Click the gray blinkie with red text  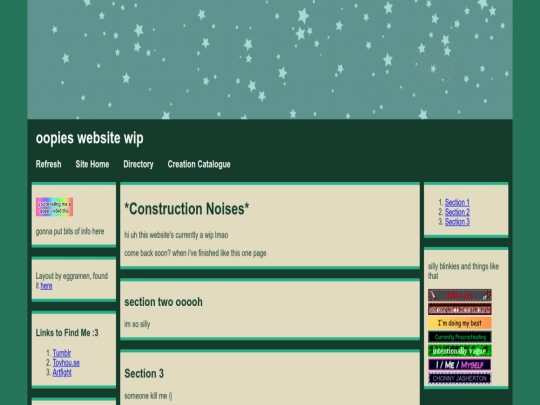(x=459, y=295)
